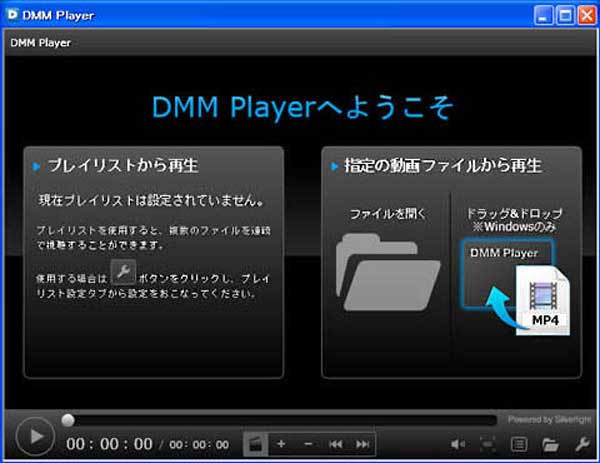Start playback with the round play button
The width and height of the screenshot is (600, 463).
35,437
